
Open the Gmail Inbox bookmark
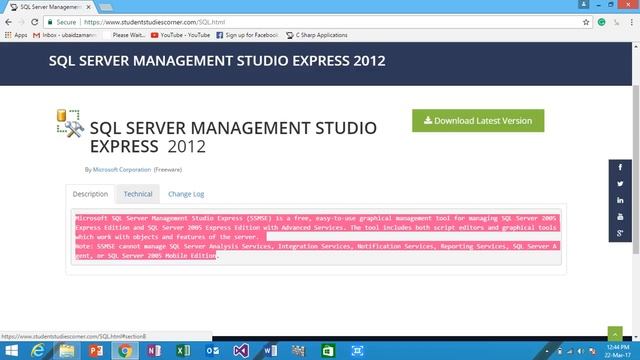coord(64,35)
